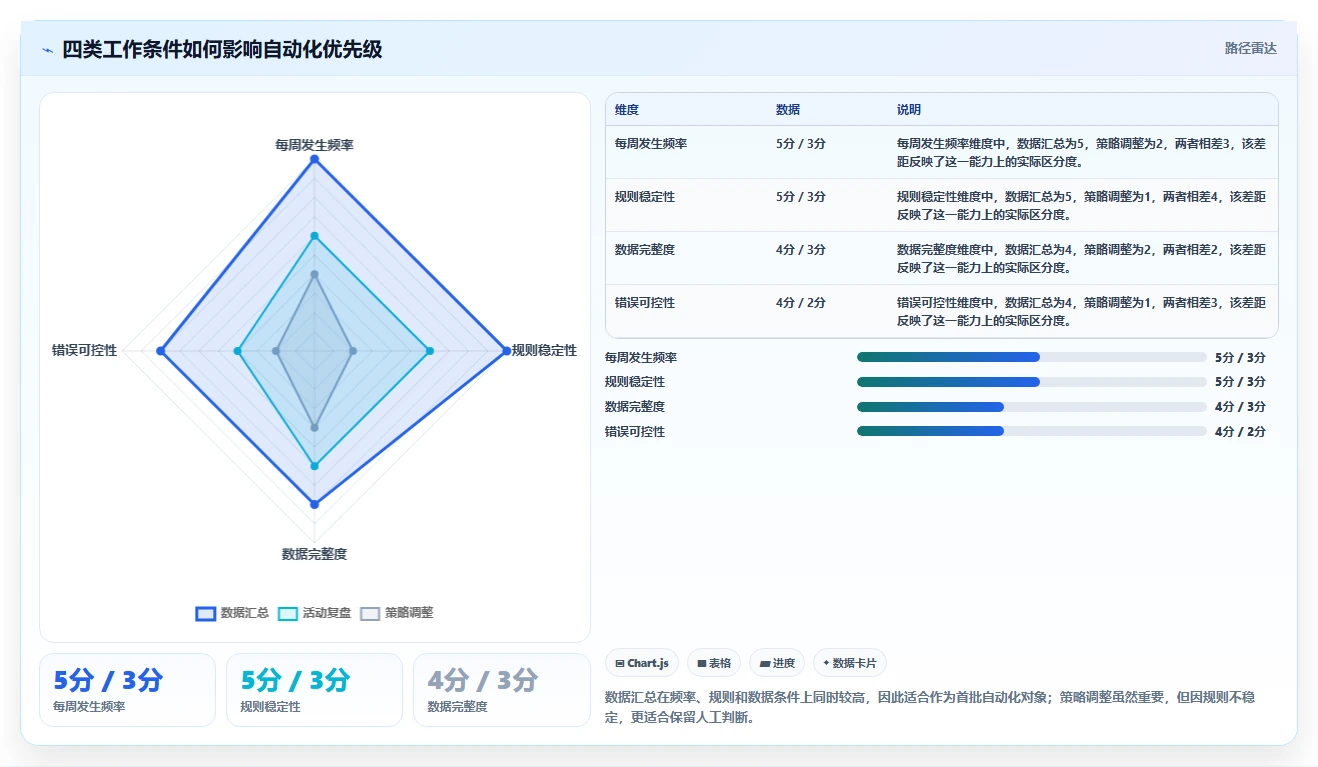
Task: Click the gray data point on 错误可控性 axis
Action: click(276, 351)
